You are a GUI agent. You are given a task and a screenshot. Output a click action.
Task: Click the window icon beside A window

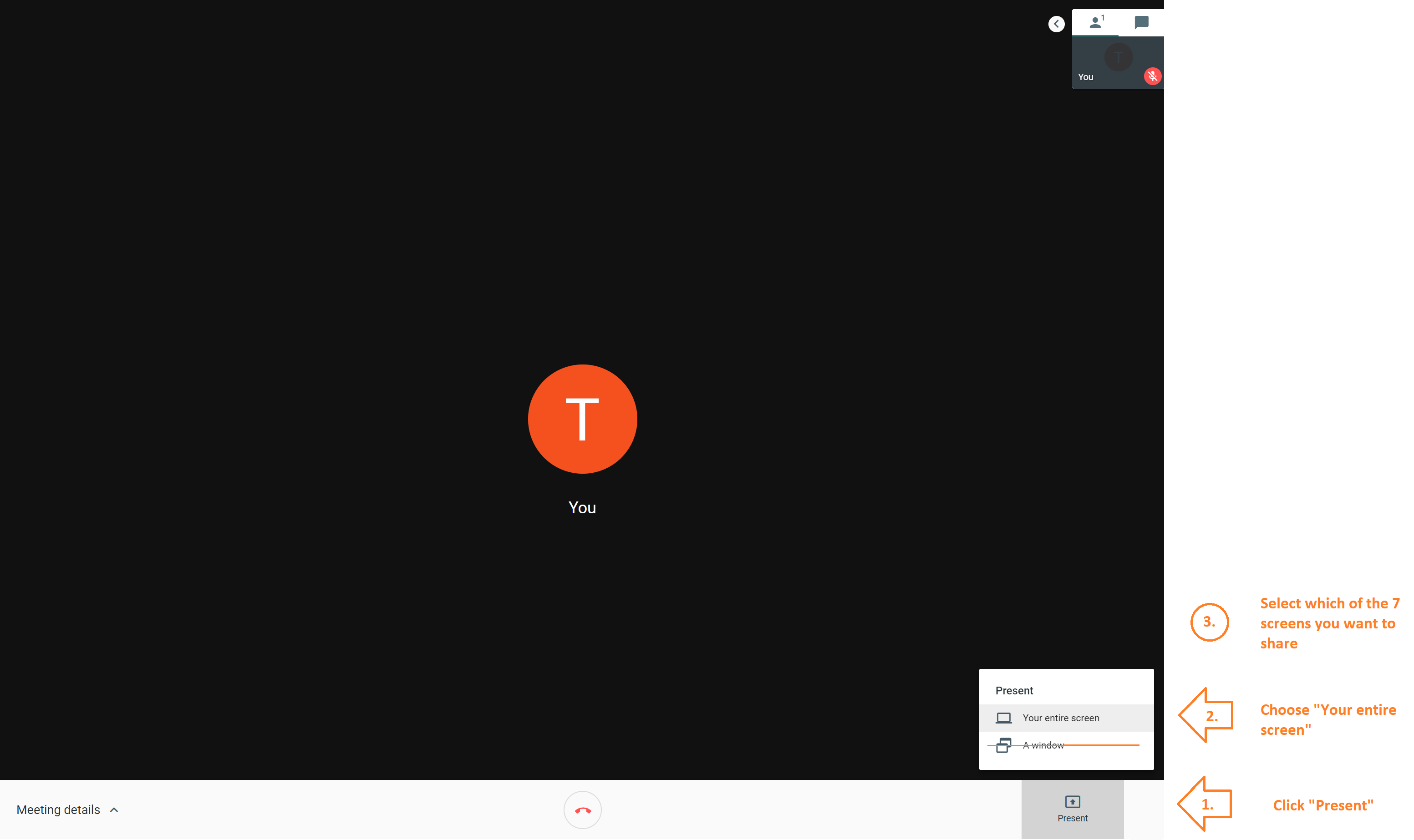[1003, 745]
